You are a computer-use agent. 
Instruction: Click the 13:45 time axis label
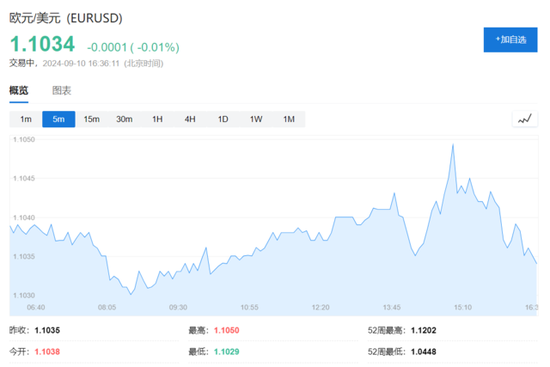tap(392, 307)
